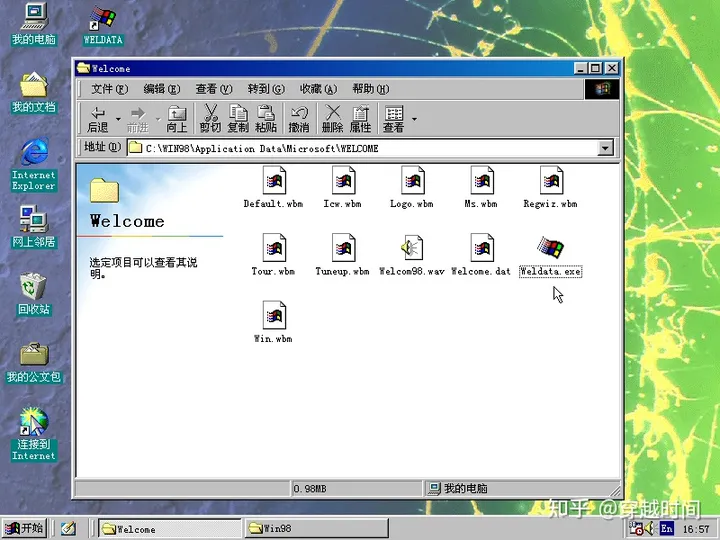Select the Welcome.dat file icon
This screenshot has width=720, height=540.
coord(482,248)
